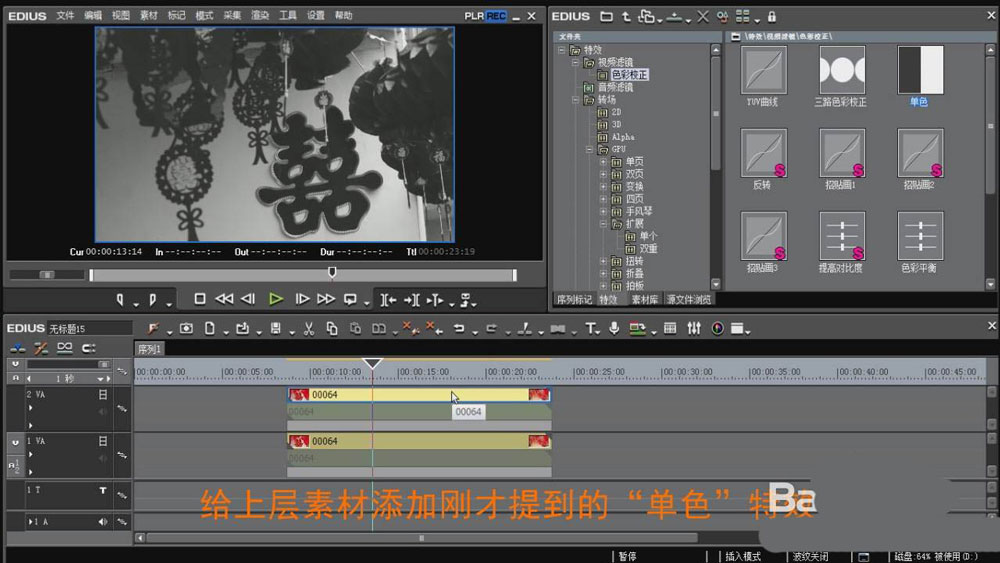Click the Fast Forward button
Screen dimensions: 1000x563
326,299
